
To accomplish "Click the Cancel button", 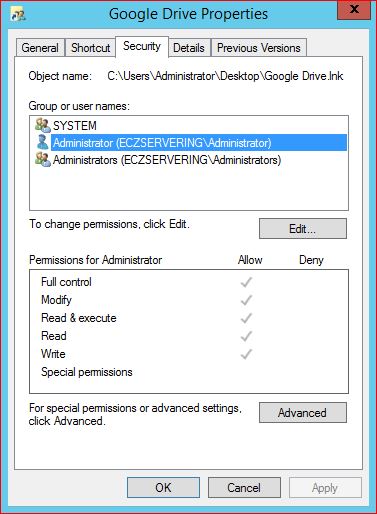I will pos(244,488).
